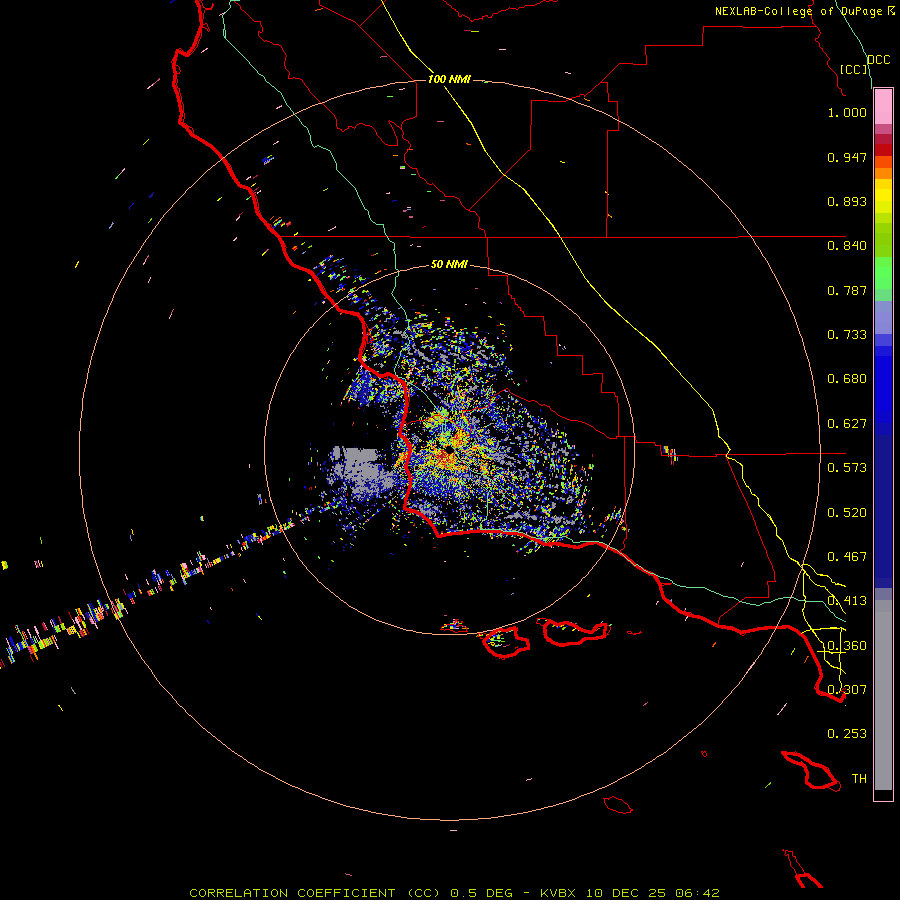
Task: Click the large gray echo patch offshore
Action: tap(362, 471)
